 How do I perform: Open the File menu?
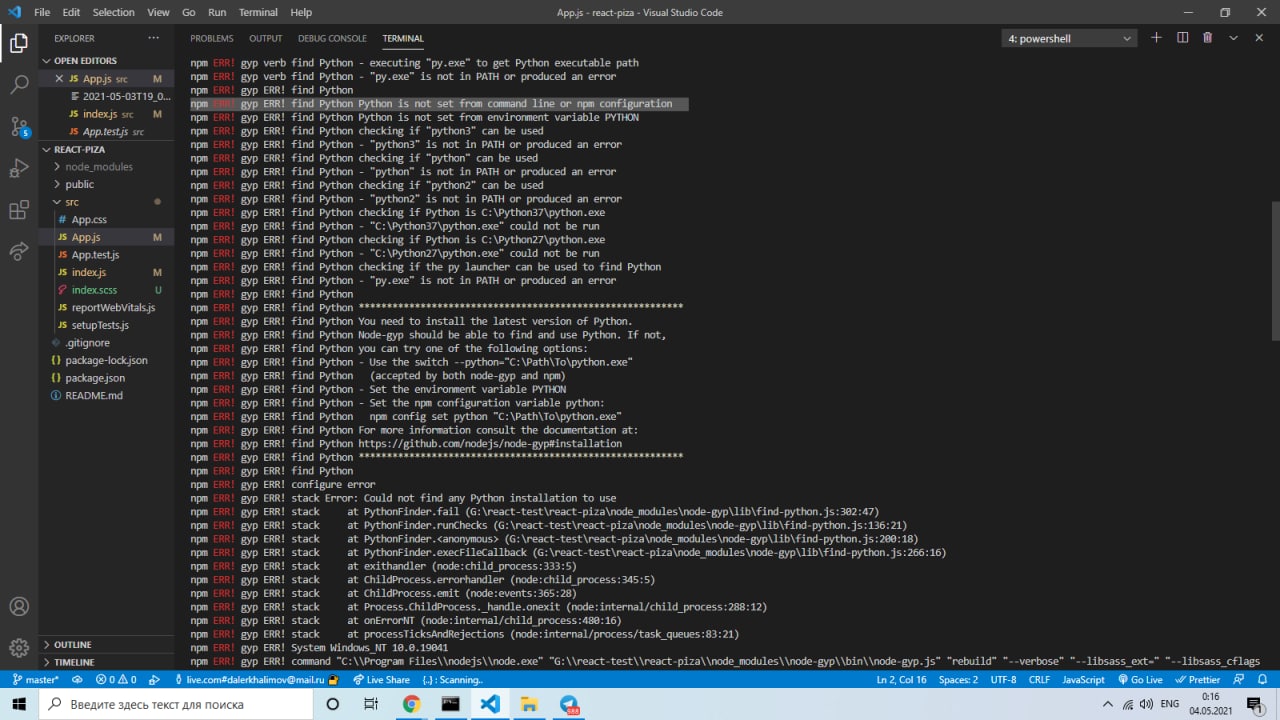42,12
